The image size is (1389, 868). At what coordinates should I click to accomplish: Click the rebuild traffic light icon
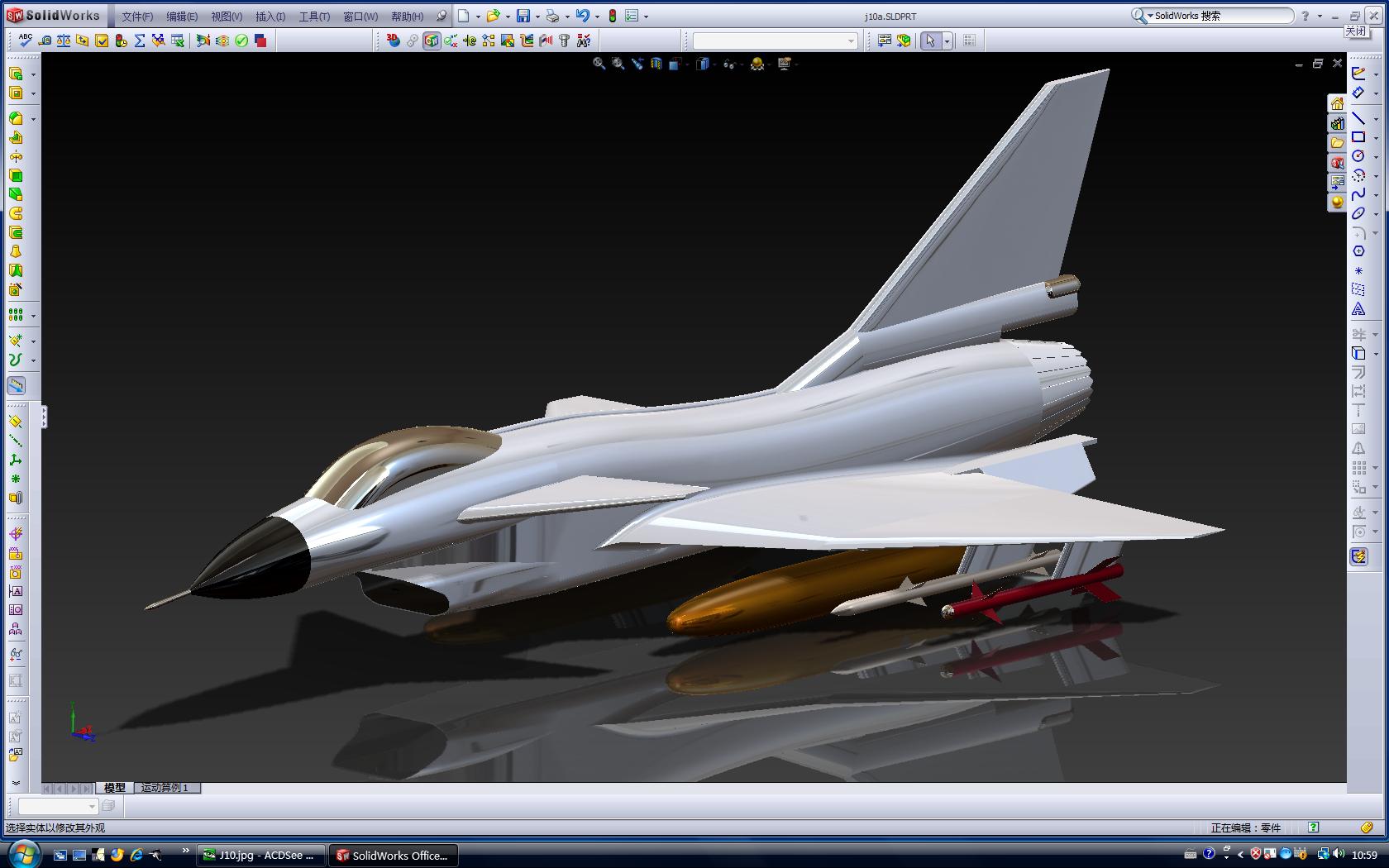tap(613, 16)
